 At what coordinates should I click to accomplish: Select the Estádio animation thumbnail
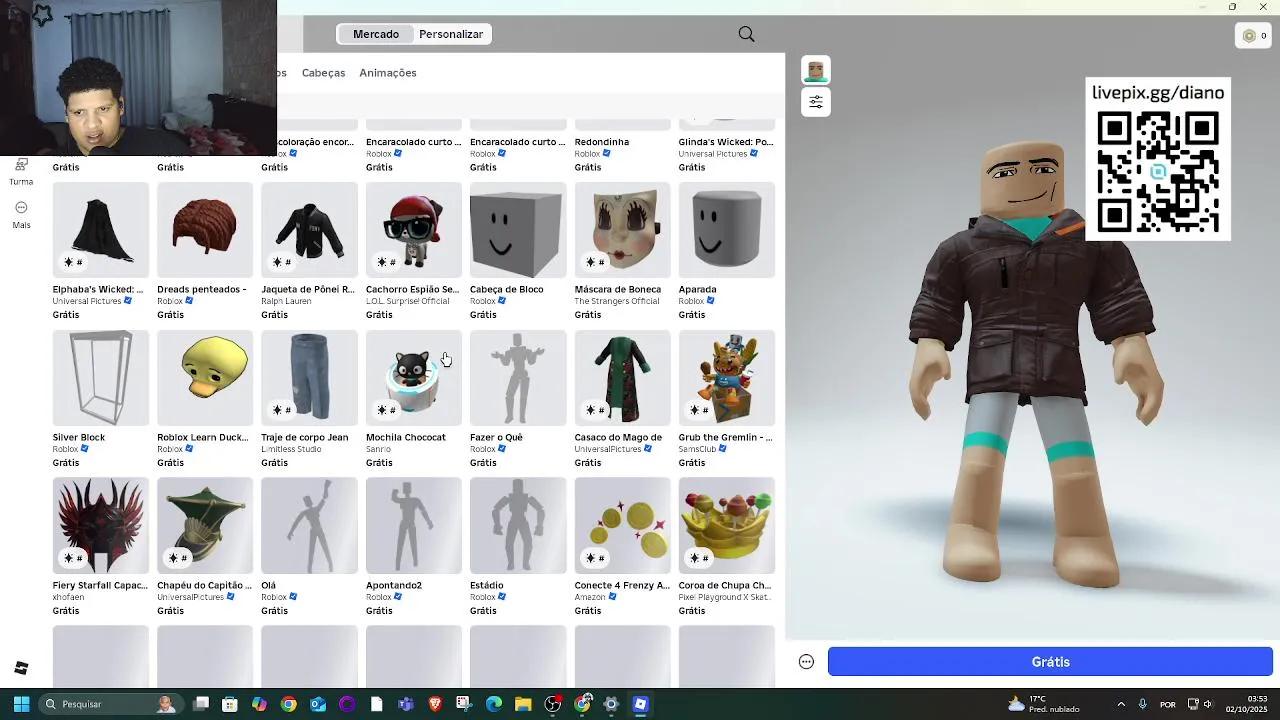coord(518,526)
